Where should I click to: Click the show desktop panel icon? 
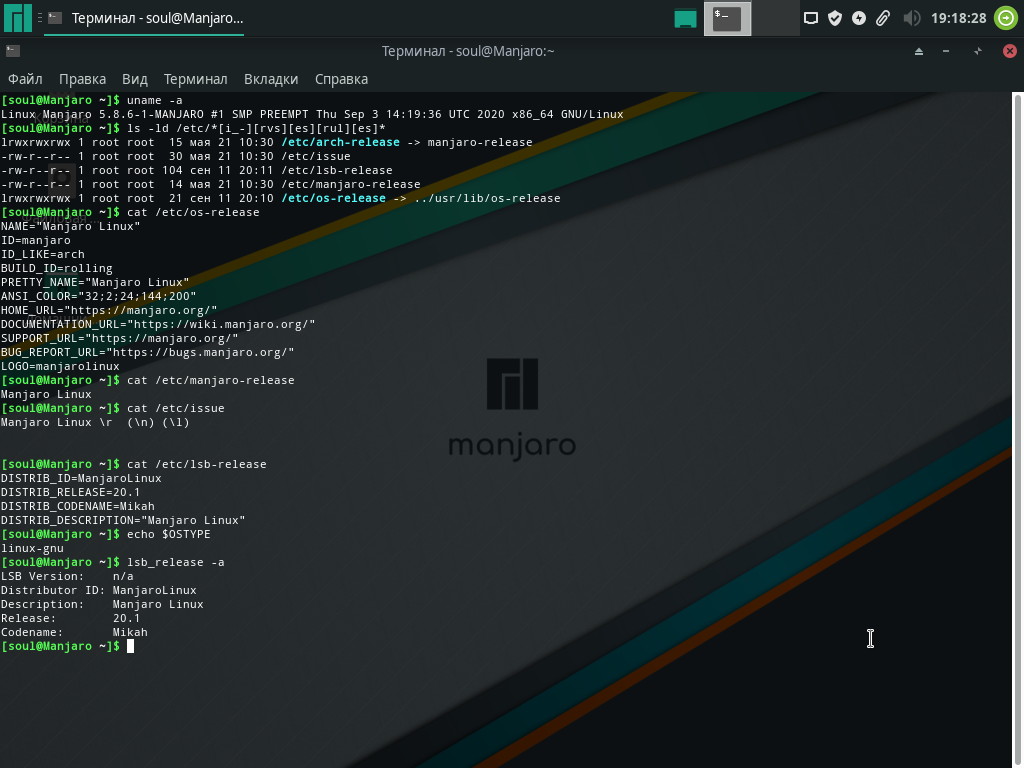coord(685,18)
